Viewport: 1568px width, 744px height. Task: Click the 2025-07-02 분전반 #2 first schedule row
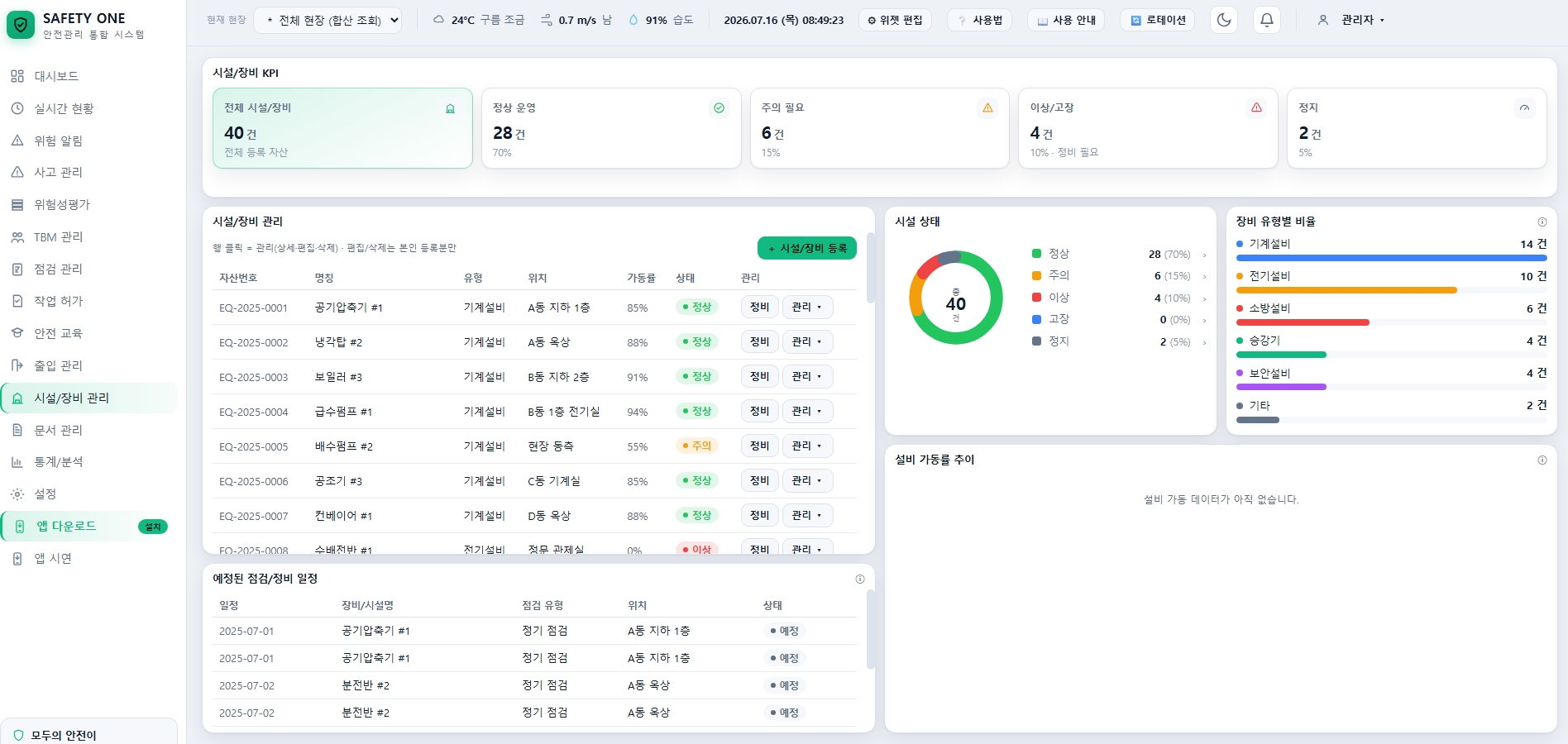point(534,685)
